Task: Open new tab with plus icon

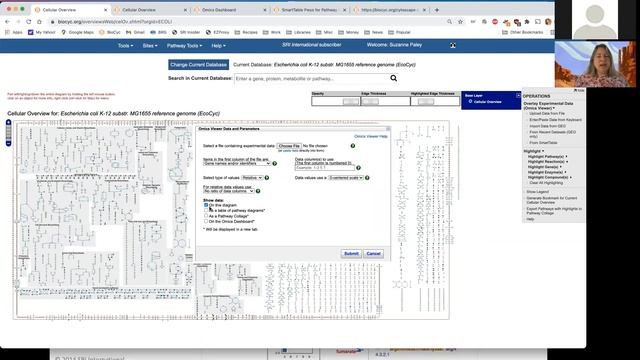Action: 437,10
